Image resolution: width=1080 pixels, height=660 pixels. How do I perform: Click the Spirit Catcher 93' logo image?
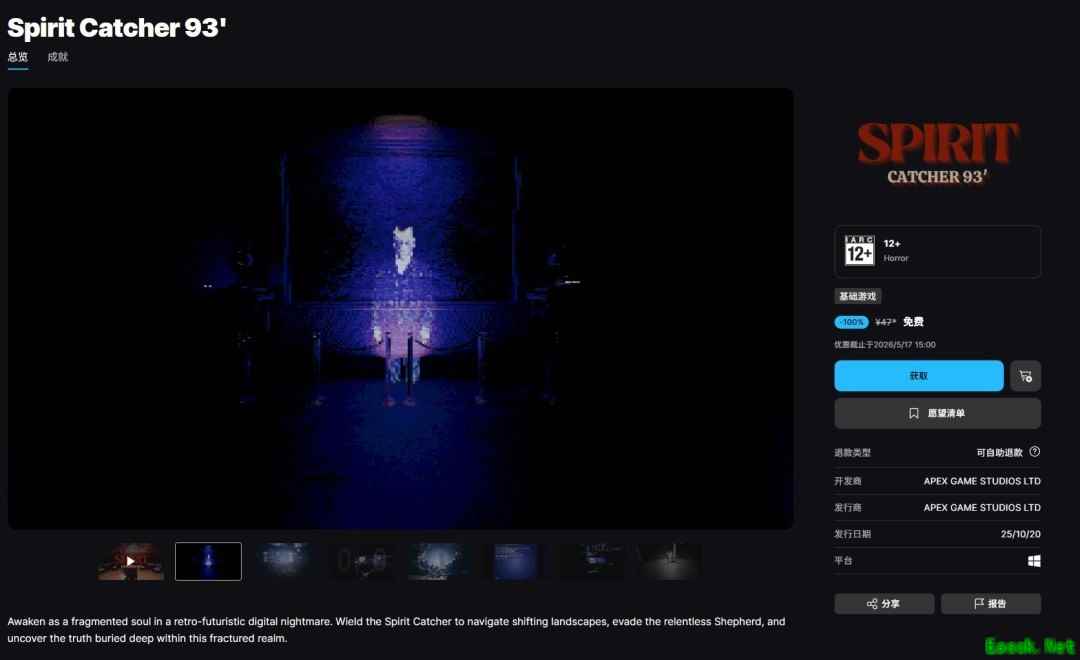coord(937,154)
